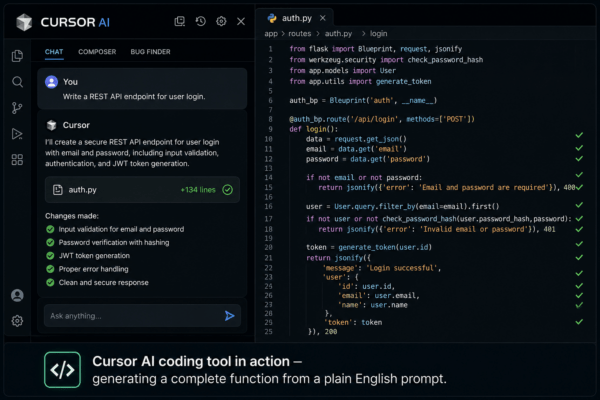600x400 pixels.
Task: Click the check beside 'Proper error handling'
Action: click(x=50, y=269)
